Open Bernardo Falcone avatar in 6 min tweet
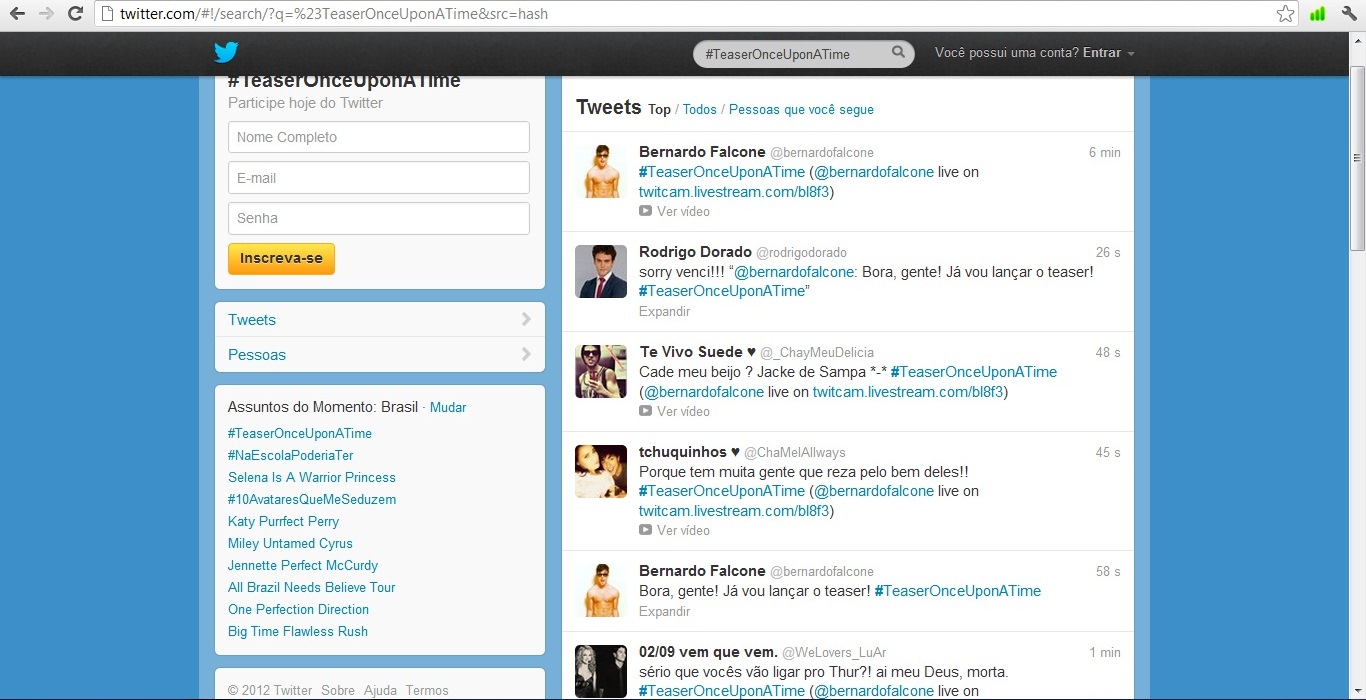Image resolution: width=1366 pixels, height=700 pixels. (x=601, y=171)
